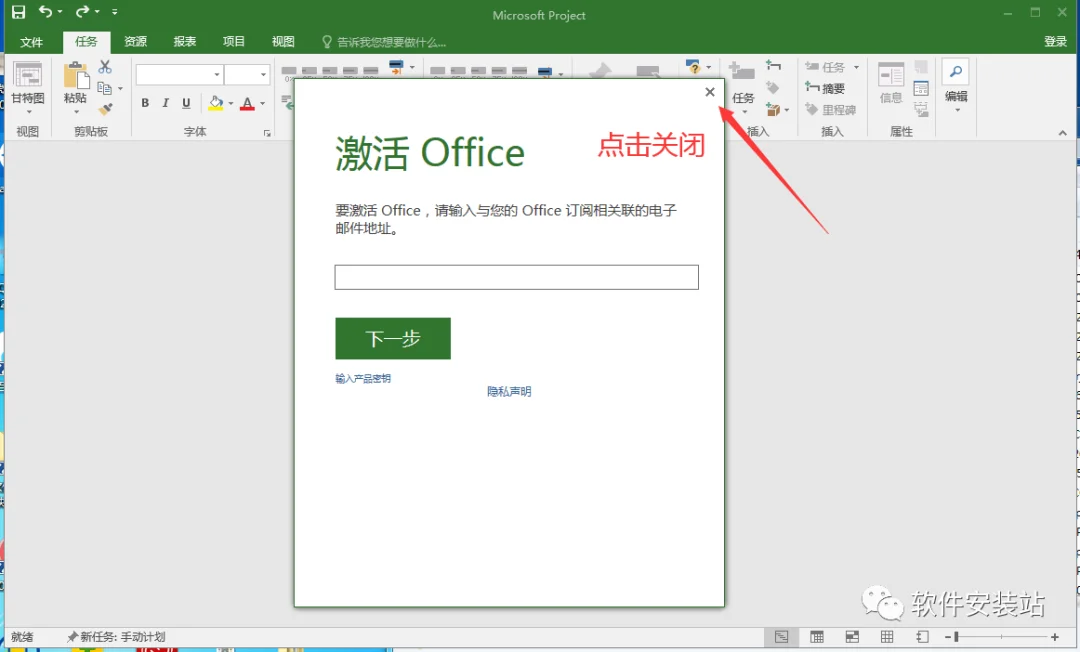The image size is (1080, 652).
Task: Open the 输入产品密钥 link
Action: point(363,379)
